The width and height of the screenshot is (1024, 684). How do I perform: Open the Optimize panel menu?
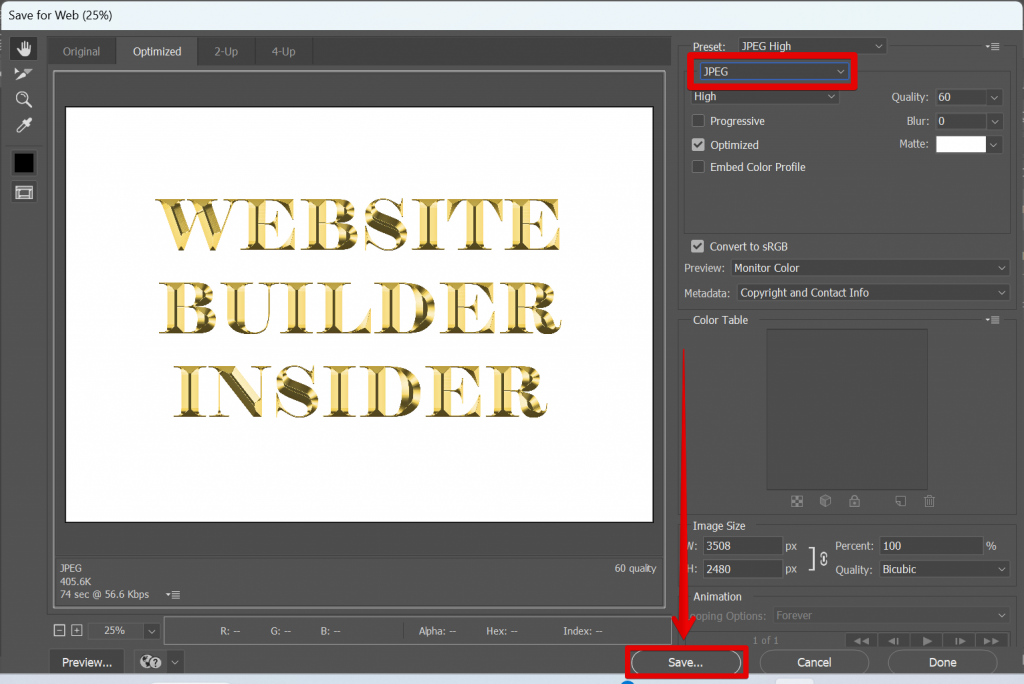click(992, 45)
